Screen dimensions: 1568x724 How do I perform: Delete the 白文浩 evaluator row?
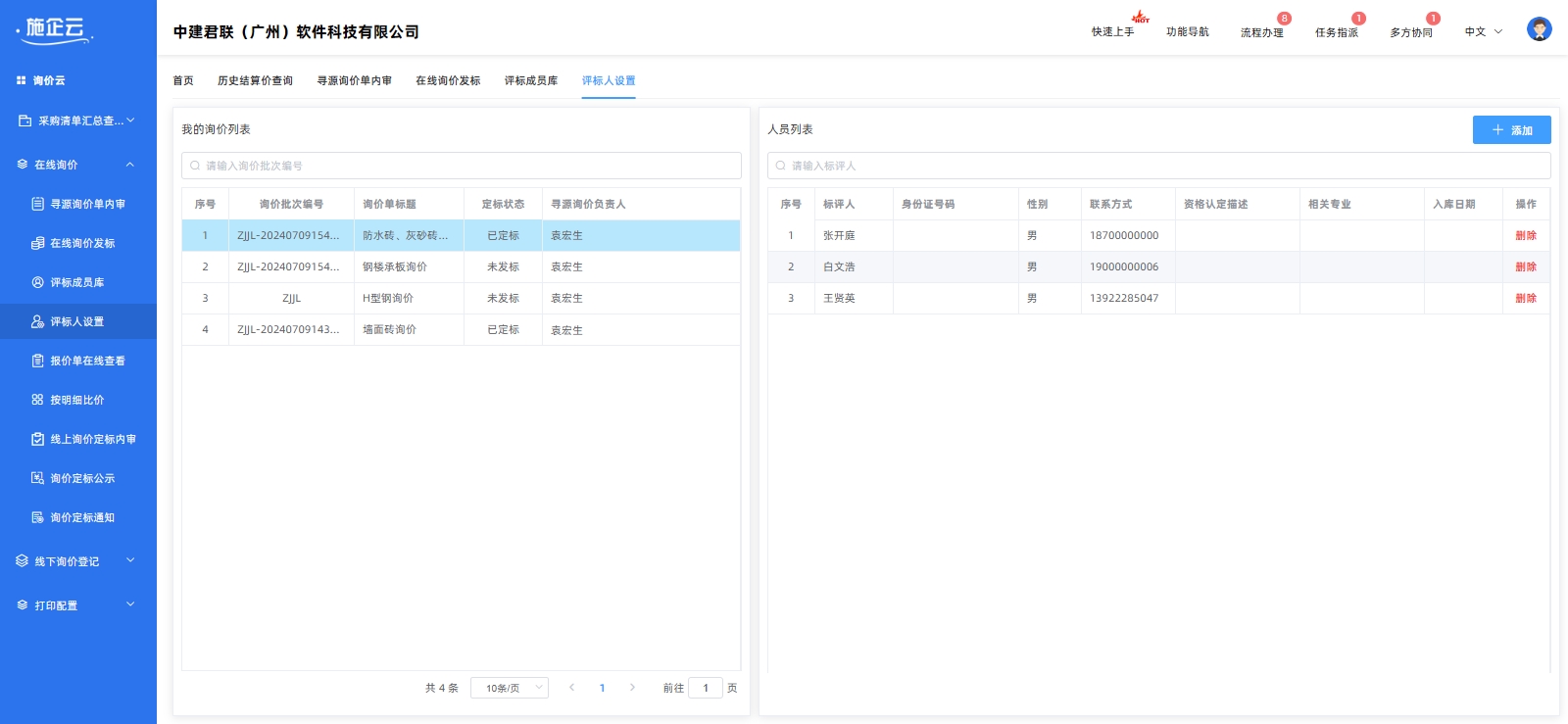pos(1525,266)
